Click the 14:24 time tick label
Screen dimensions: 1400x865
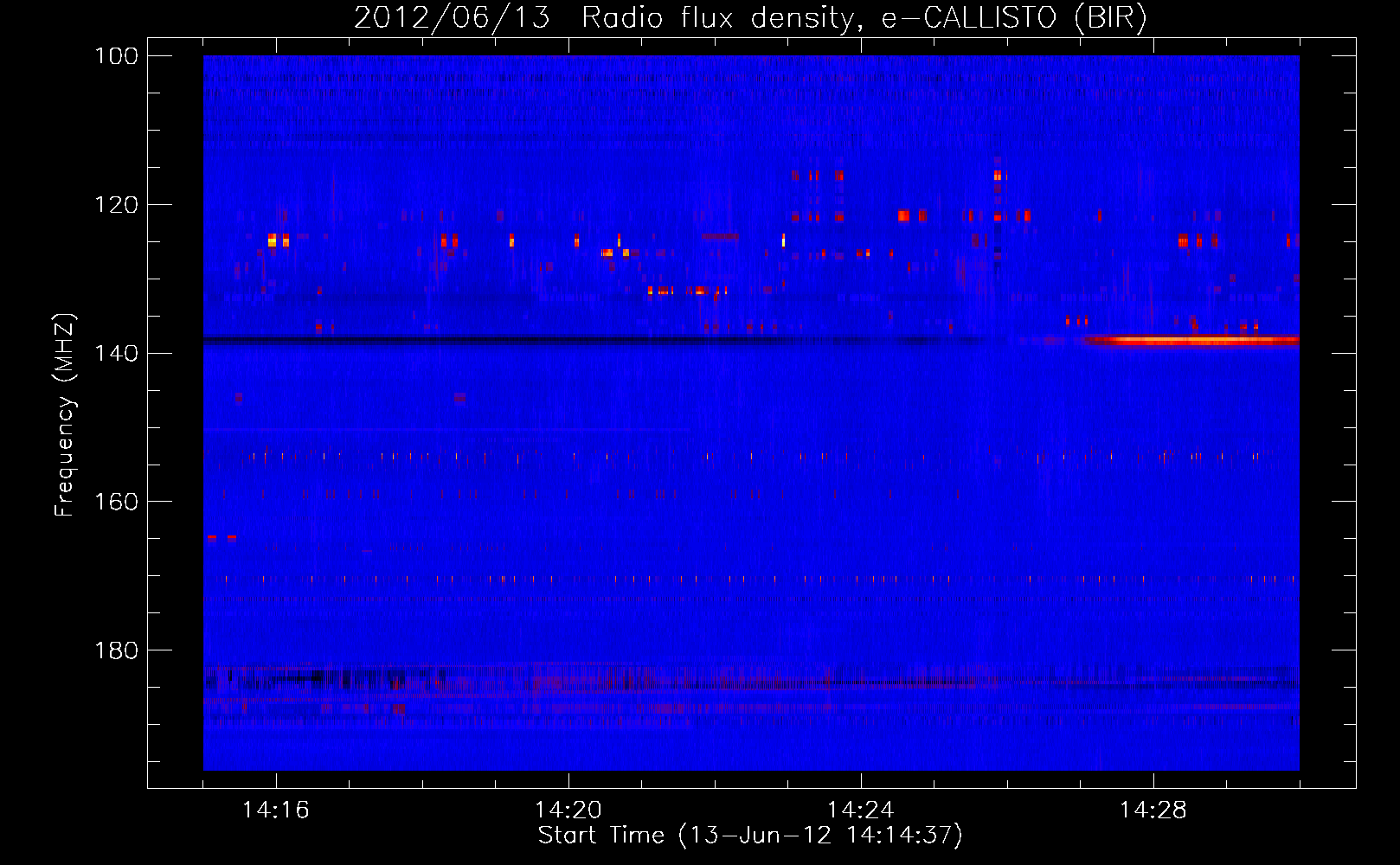pyautogui.click(x=861, y=811)
